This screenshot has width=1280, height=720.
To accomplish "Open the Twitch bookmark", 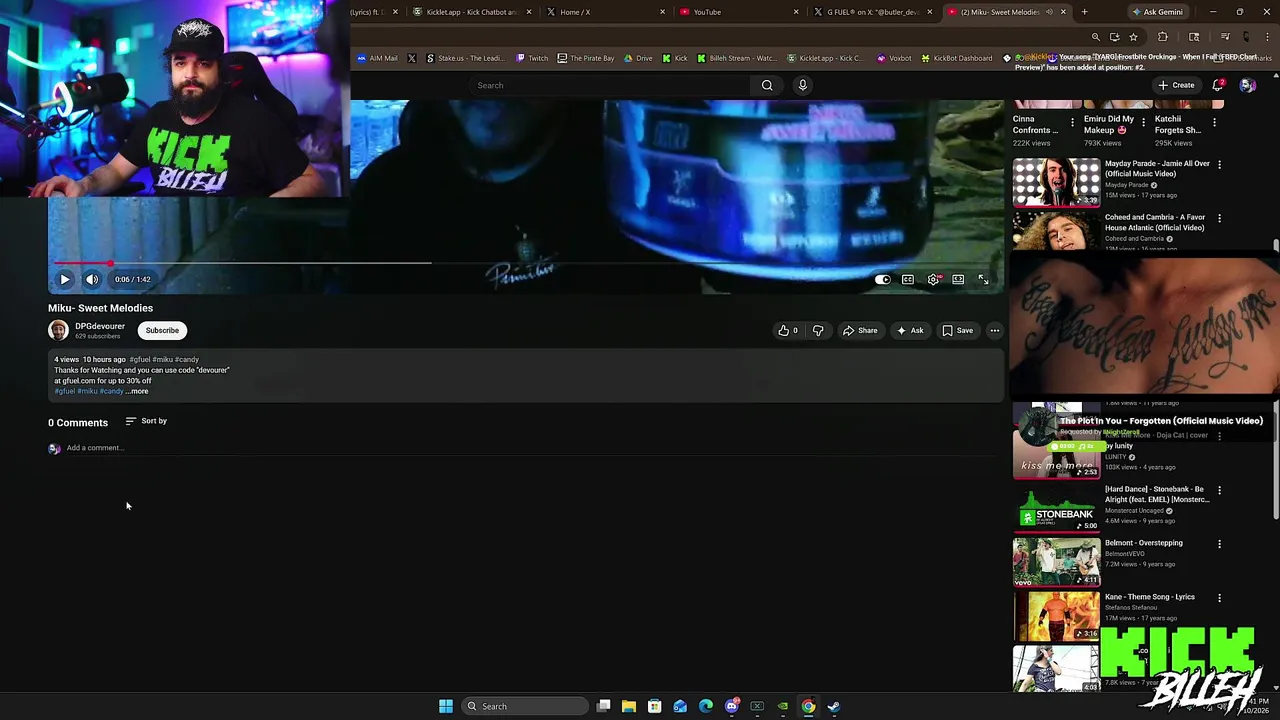I will (532, 58).
